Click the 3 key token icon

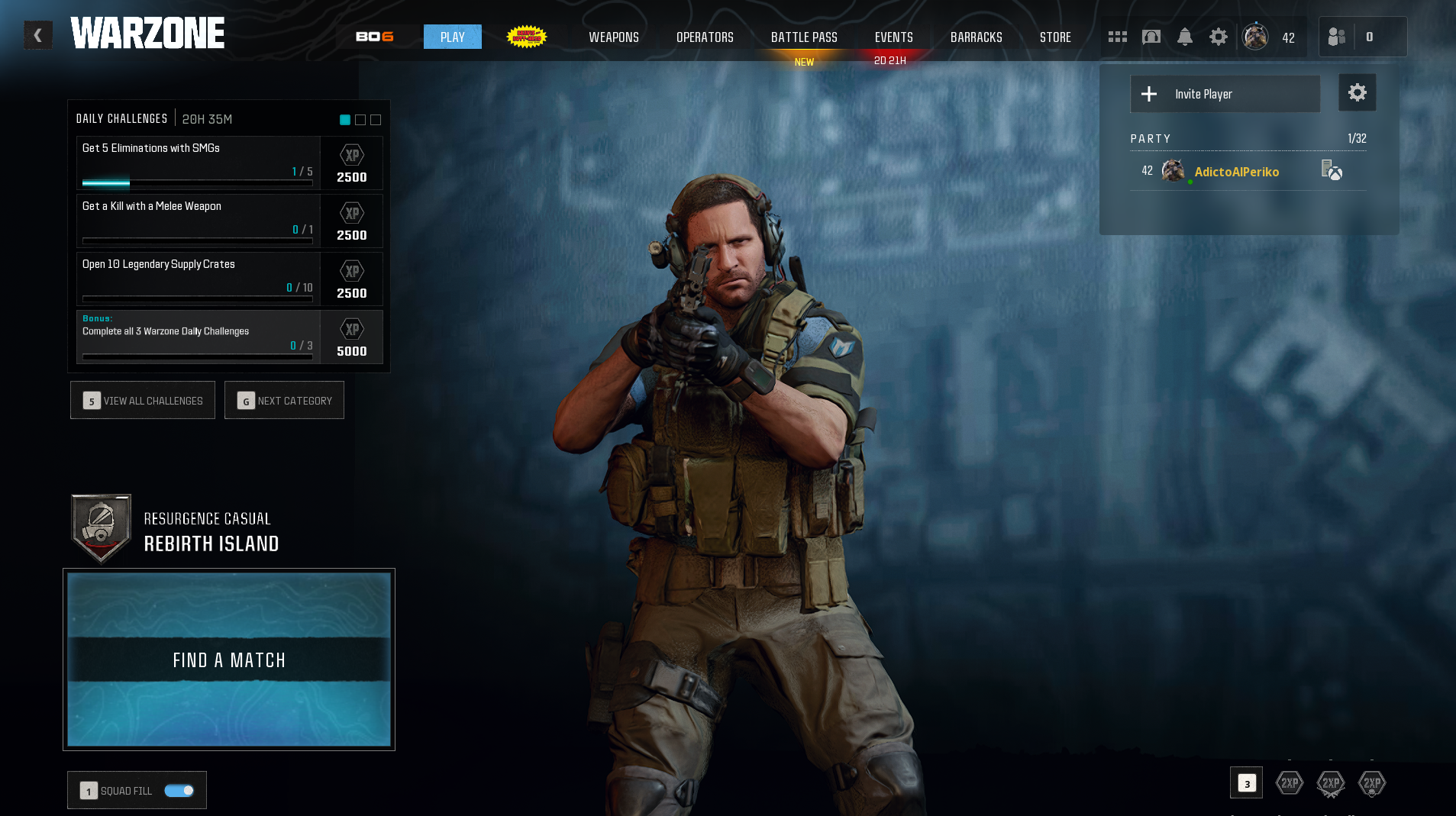(1247, 783)
